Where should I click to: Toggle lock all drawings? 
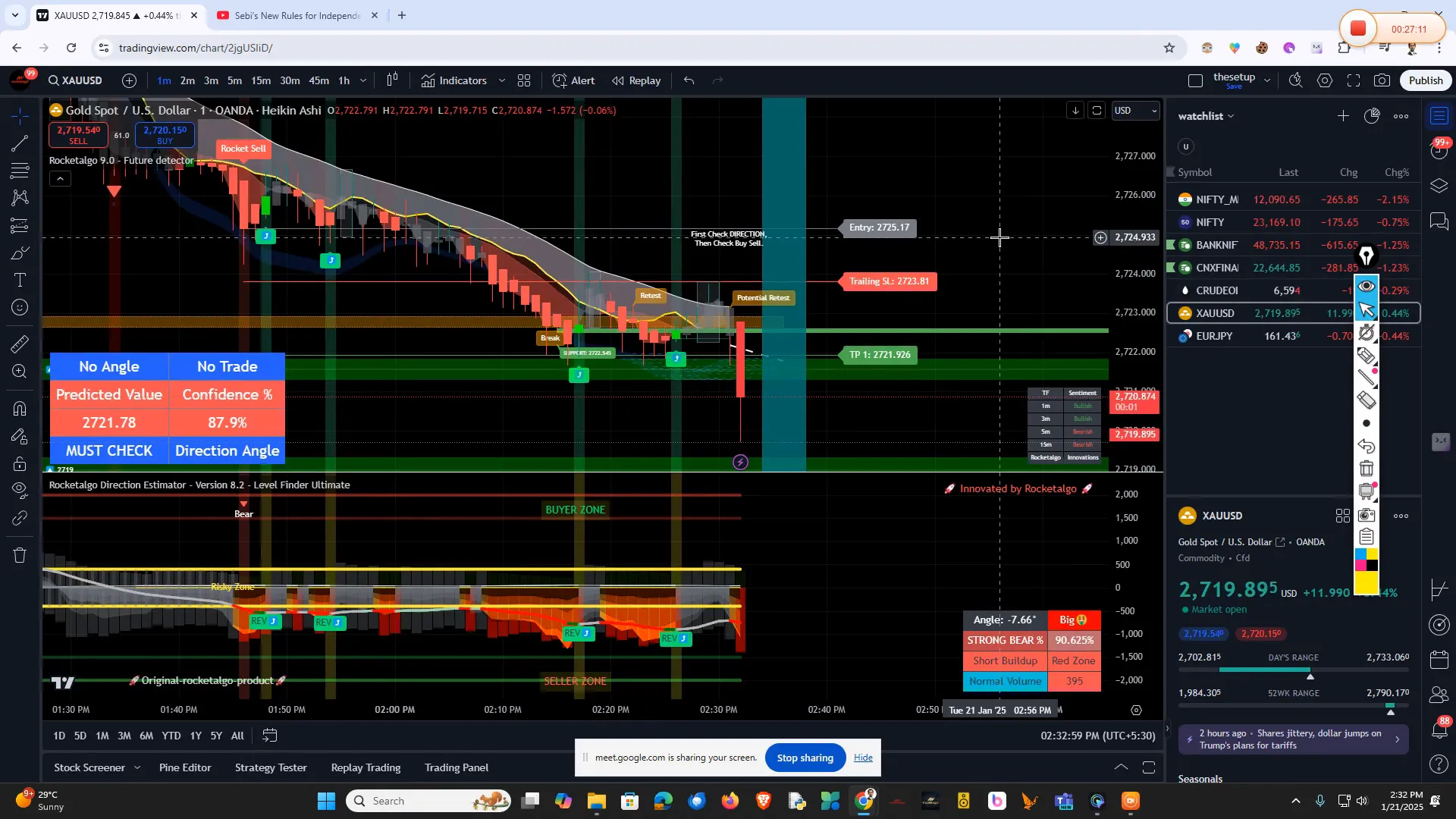(x=20, y=463)
